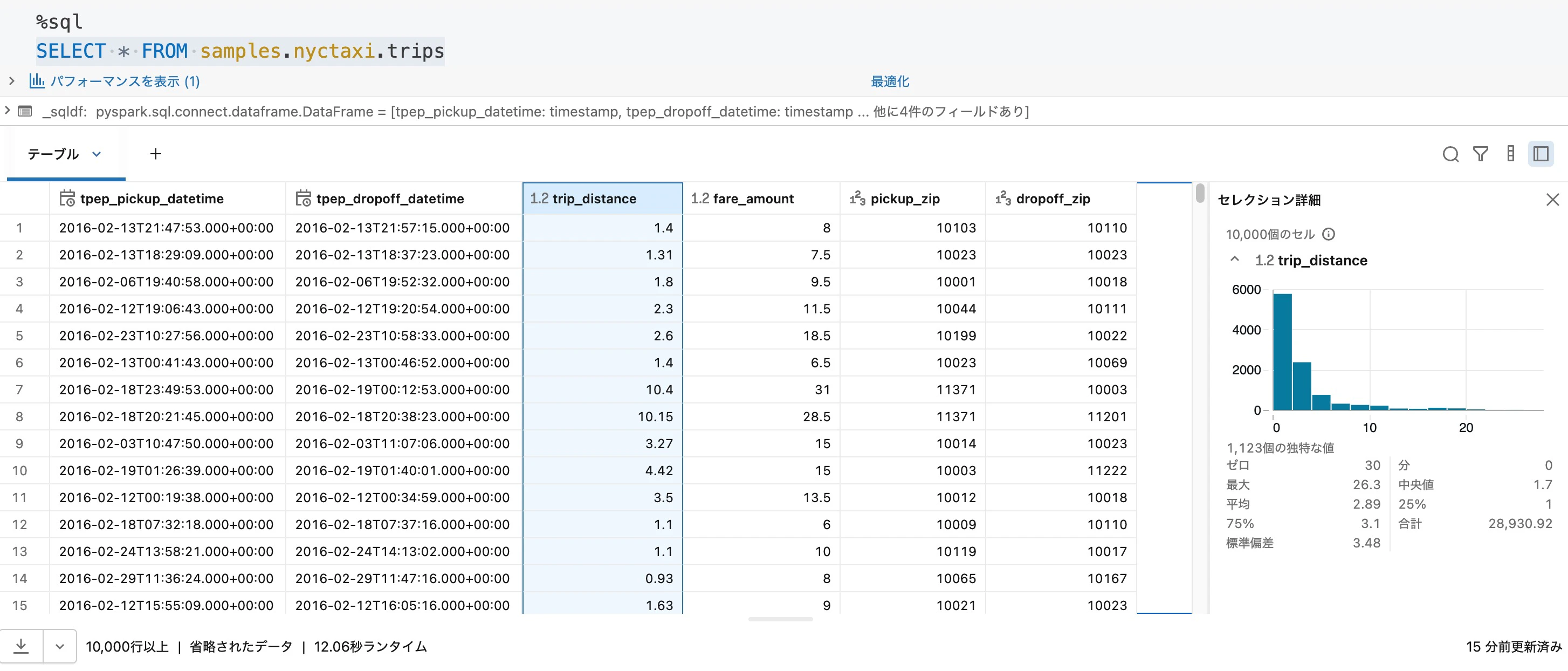Click the info icon next to 10,000個のセル
1568x671 pixels.
point(1329,235)
